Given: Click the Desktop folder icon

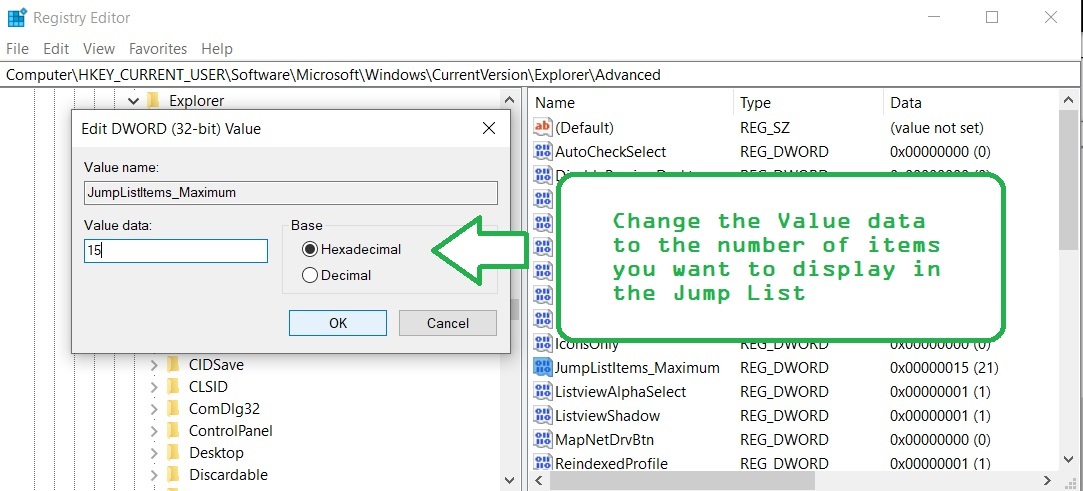Looking at the screenshot, I should coord(173,452).
